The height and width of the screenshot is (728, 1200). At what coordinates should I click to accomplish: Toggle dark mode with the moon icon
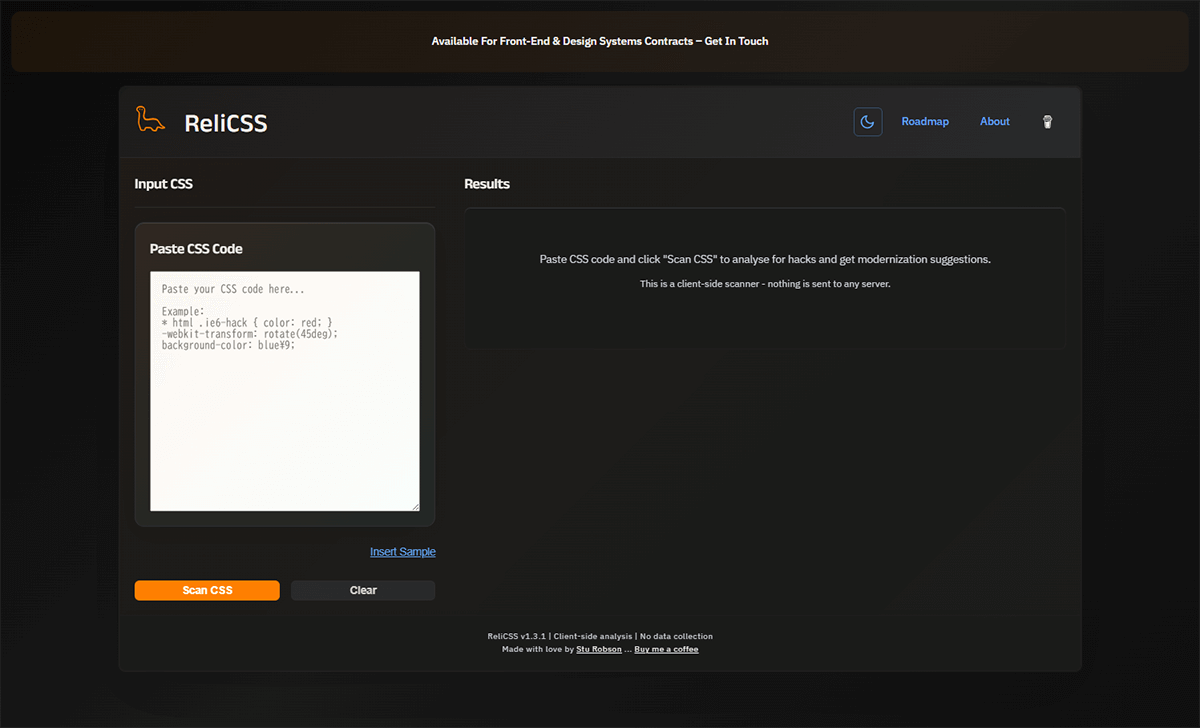(867, 122)
